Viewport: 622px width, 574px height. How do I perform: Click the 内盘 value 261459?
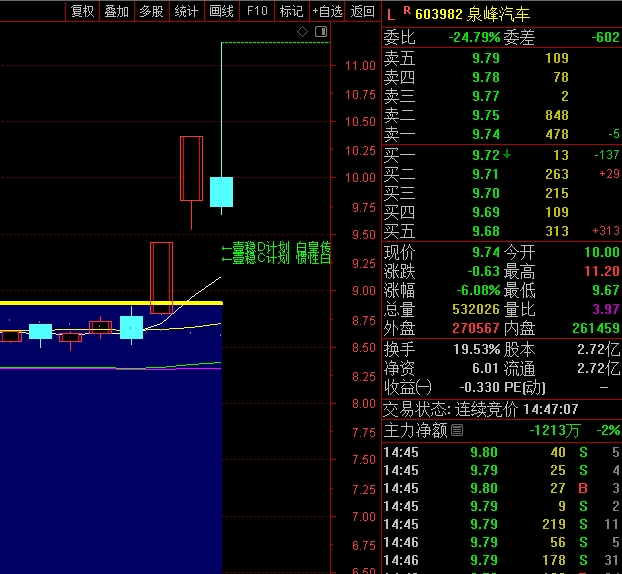pos(595,328)
